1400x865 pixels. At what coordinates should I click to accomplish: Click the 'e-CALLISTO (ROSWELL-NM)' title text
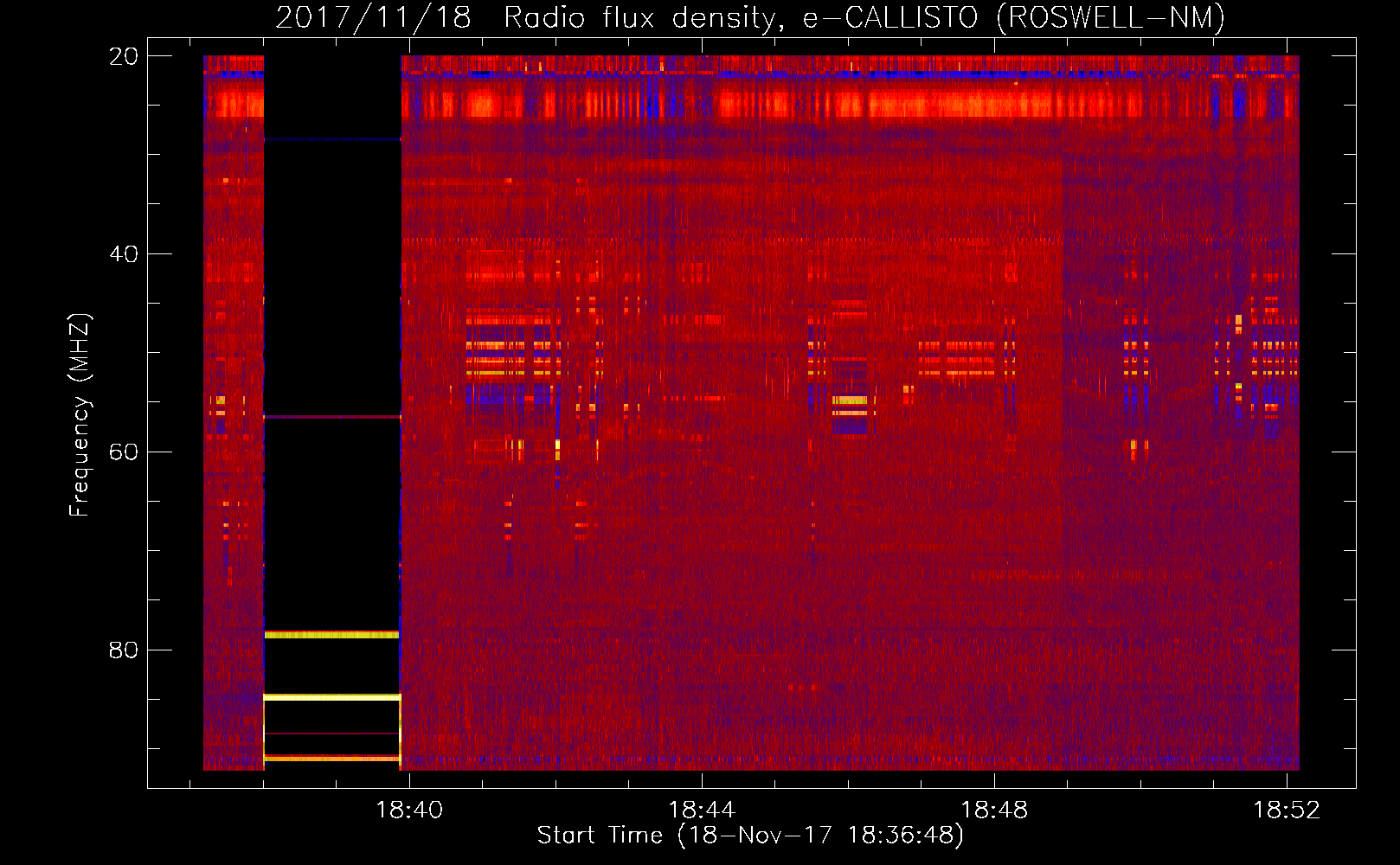click(1013, 17)
